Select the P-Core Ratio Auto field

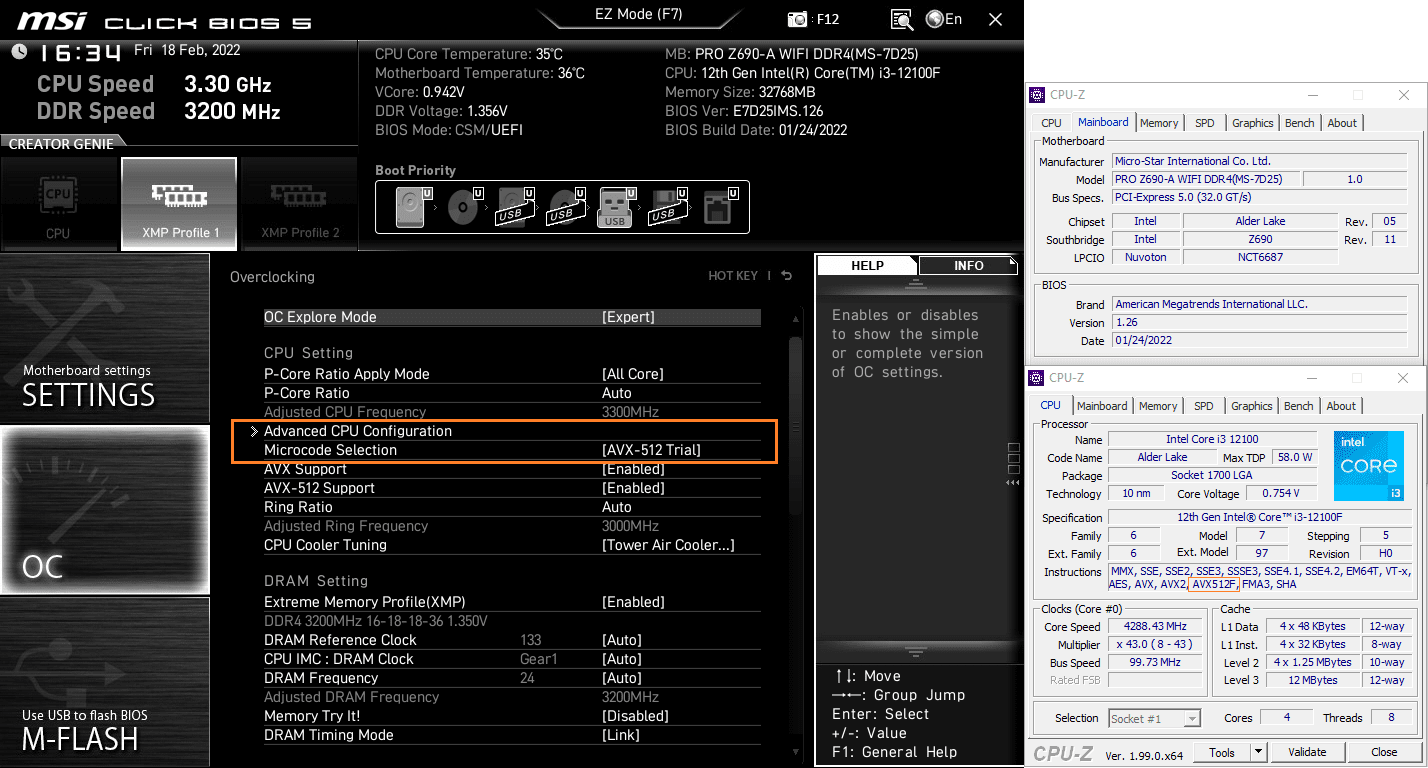pyautogui.click(x=616, y=393)
